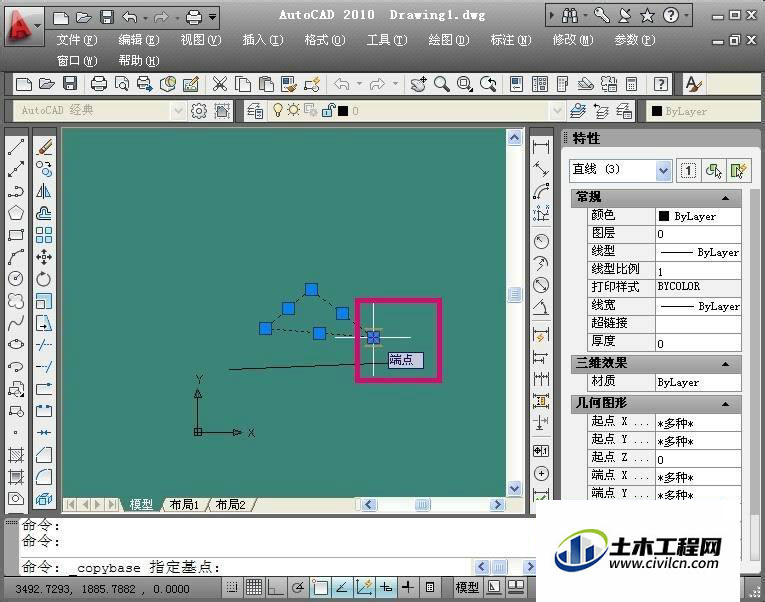Open the 绘图(D) menu
Image resolution: width=765 pixels, height=602 pixels.
(448, 40)
